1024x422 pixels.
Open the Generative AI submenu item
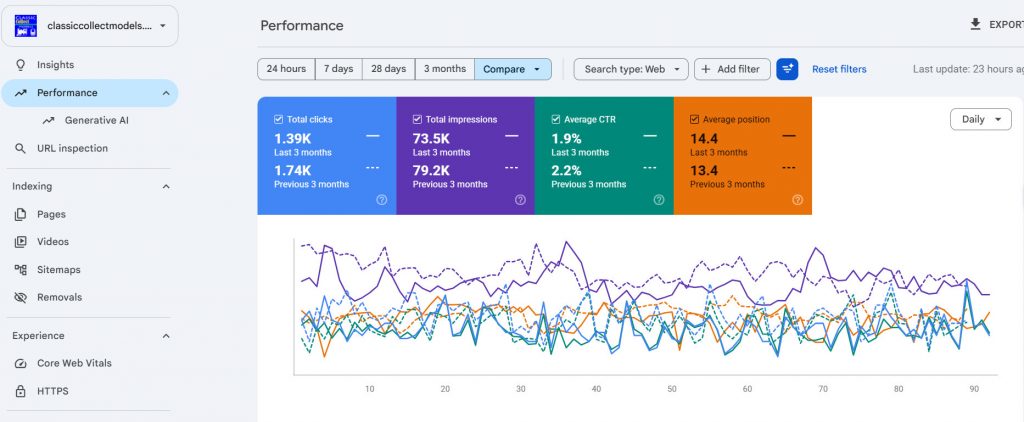(97, 120)
